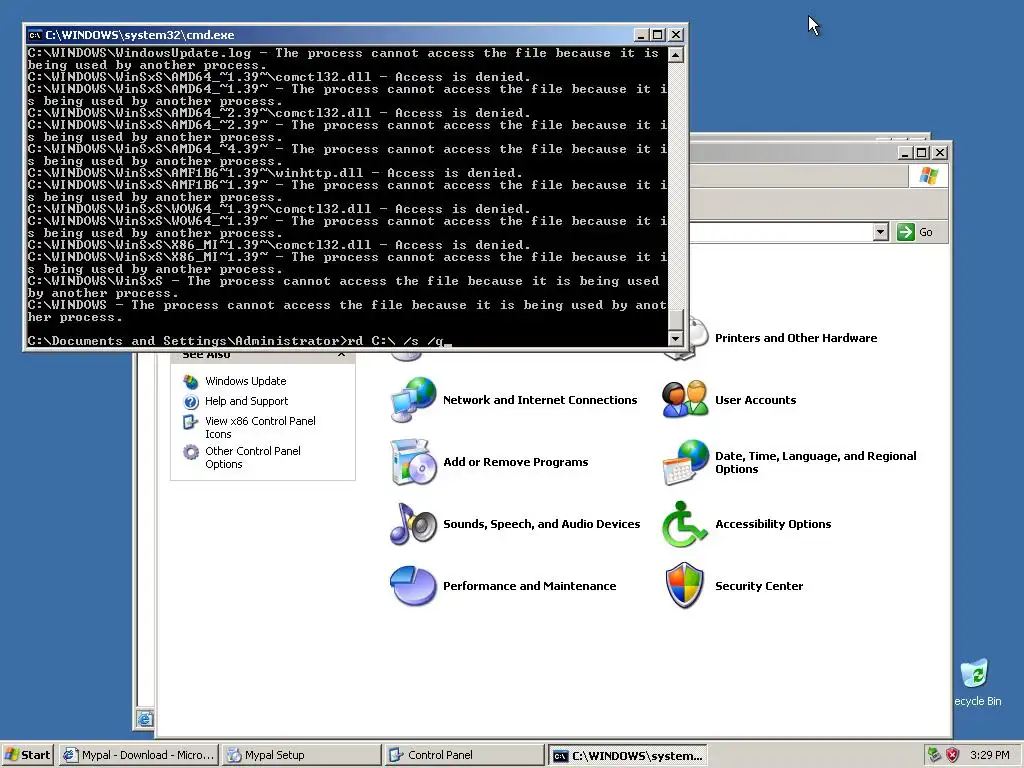Click Accessibility Options category link
The width and height of the screenshot is (1024, 768).
point(773,524)
